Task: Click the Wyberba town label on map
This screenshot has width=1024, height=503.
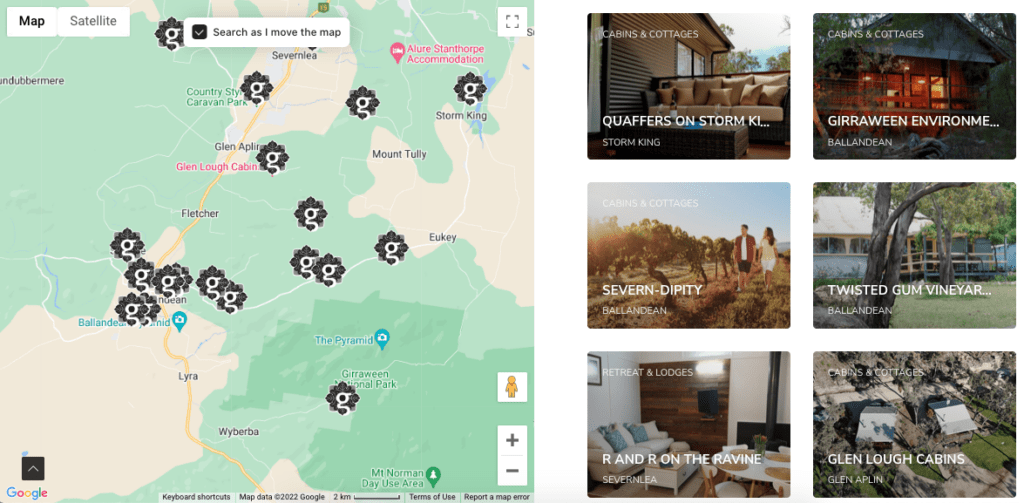Action: [238, 432]
